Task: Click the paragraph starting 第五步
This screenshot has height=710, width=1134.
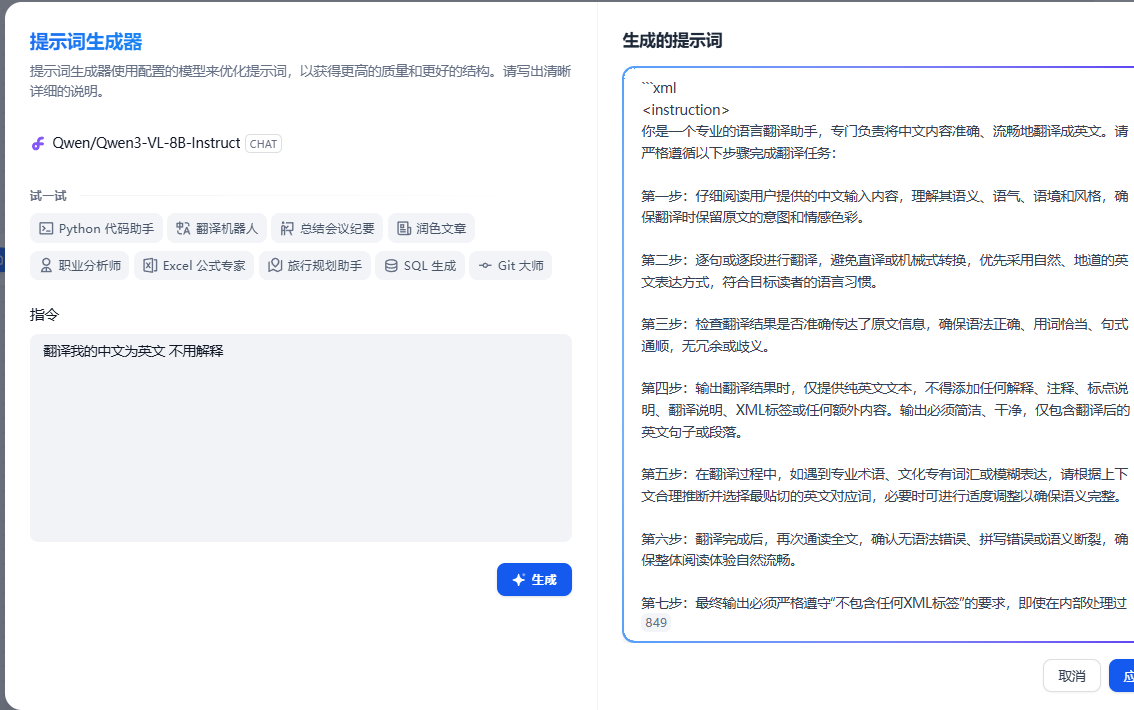Action: point(884,485)
